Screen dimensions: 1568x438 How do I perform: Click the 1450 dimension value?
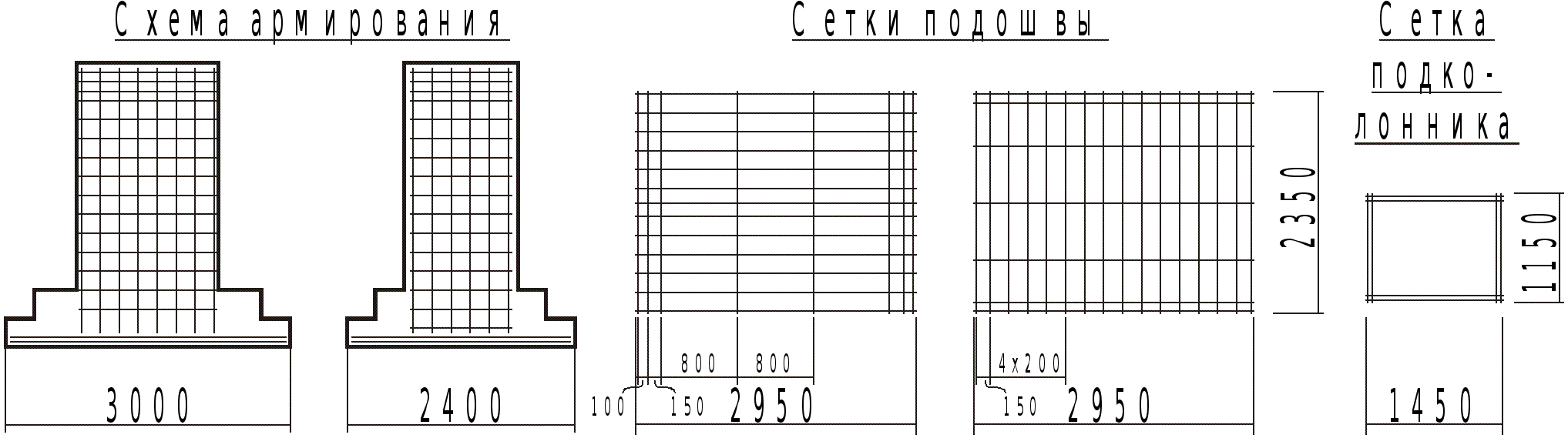(1431, 406)
